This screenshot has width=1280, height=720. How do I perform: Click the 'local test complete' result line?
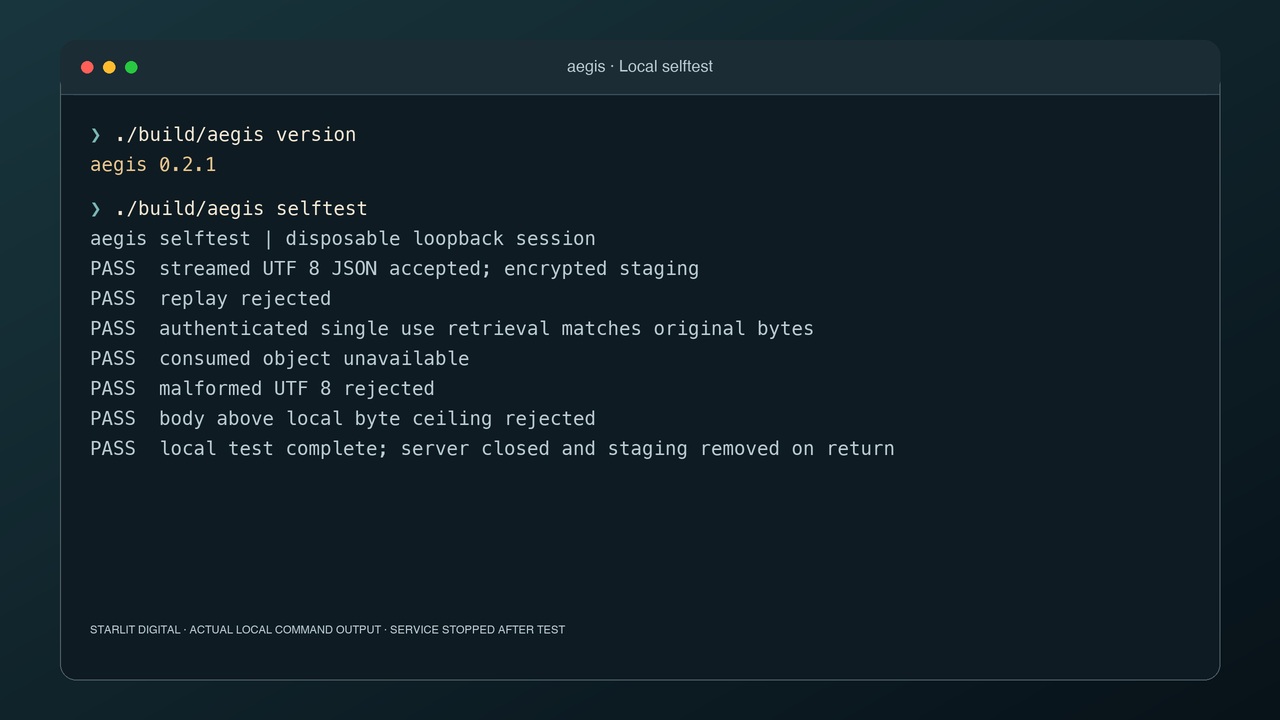pyautogui.click(x=492, y=448)
